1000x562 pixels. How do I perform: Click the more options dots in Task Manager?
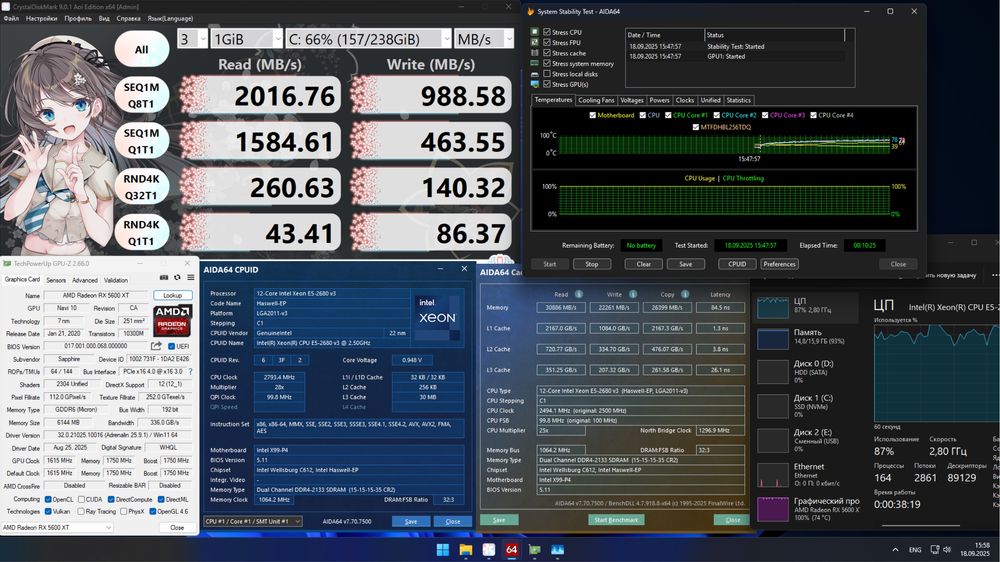(x=995, y=275)
